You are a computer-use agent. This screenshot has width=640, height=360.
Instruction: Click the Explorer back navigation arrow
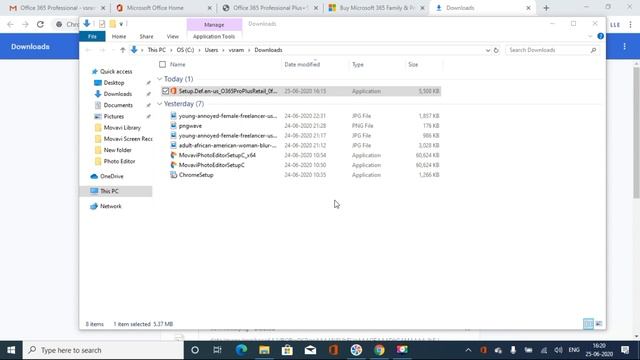88,50
